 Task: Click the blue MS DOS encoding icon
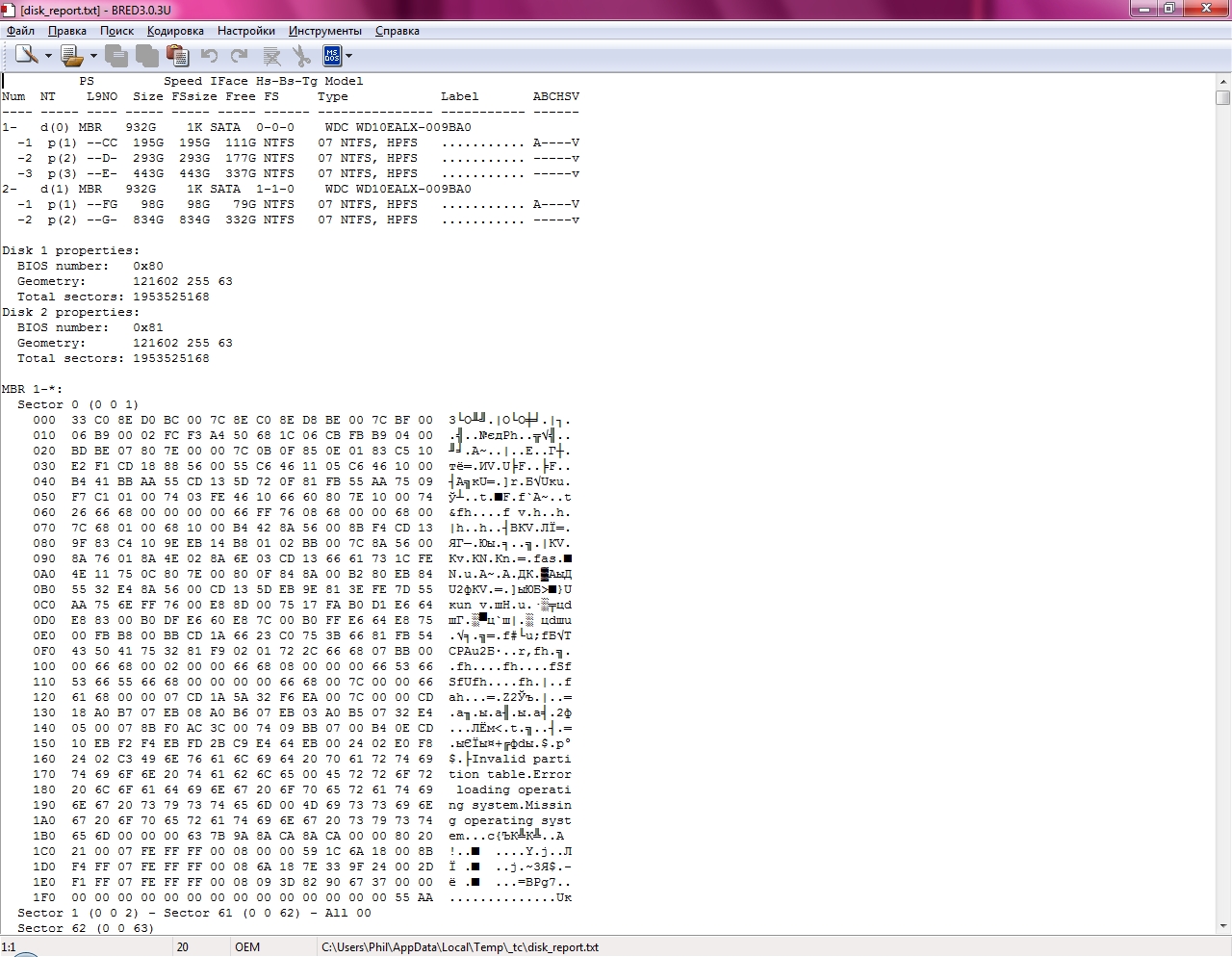coord(331,56)
